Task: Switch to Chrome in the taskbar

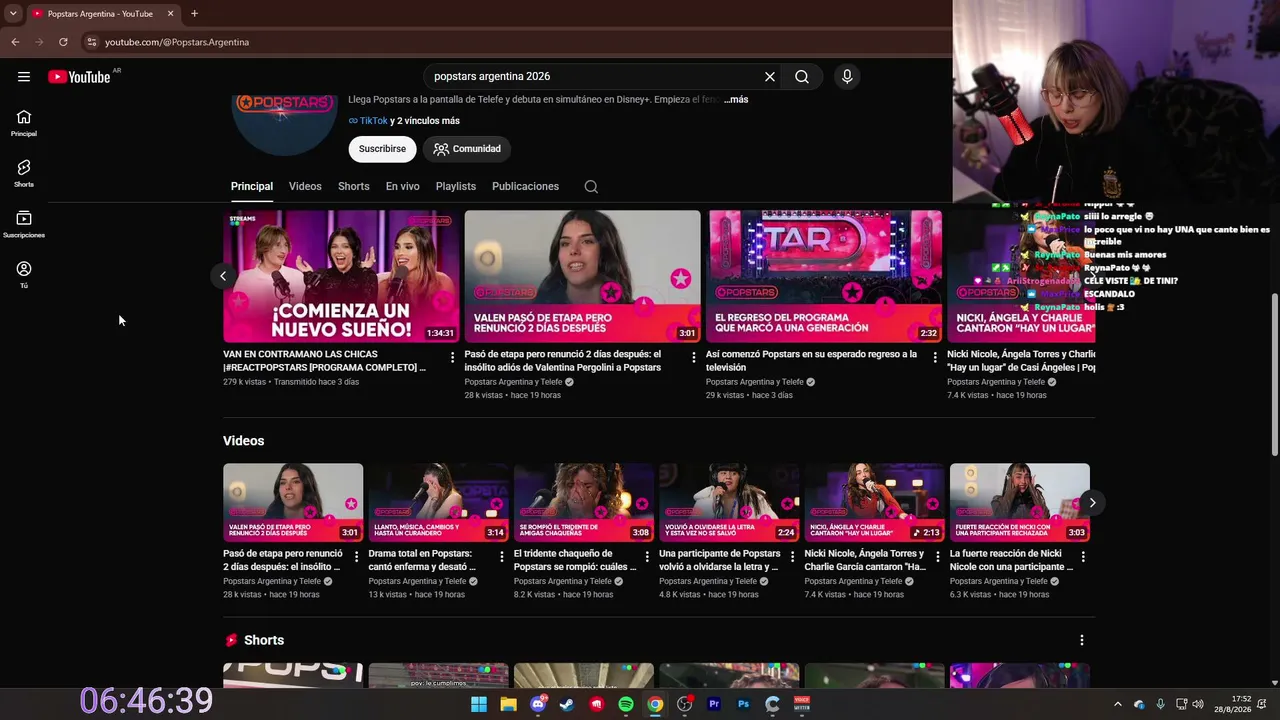Action: [655, 704]
